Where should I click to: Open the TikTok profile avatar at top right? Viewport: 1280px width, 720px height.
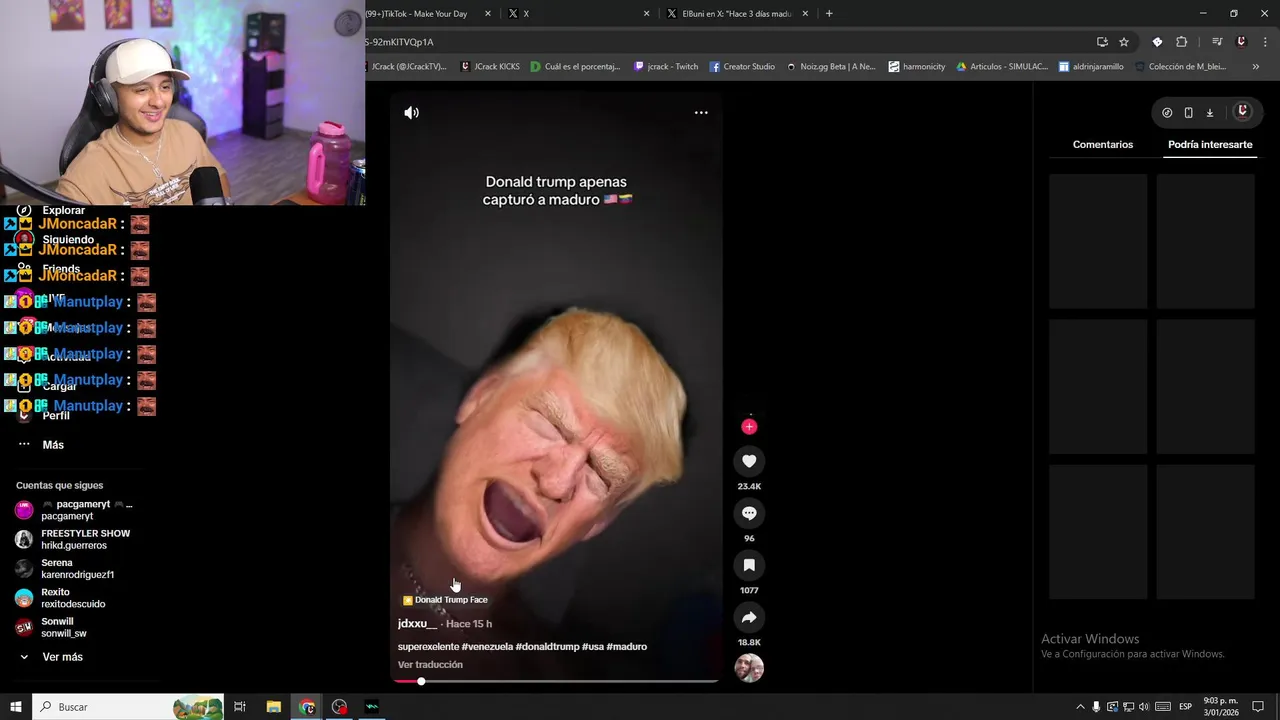pos(1243,112)
